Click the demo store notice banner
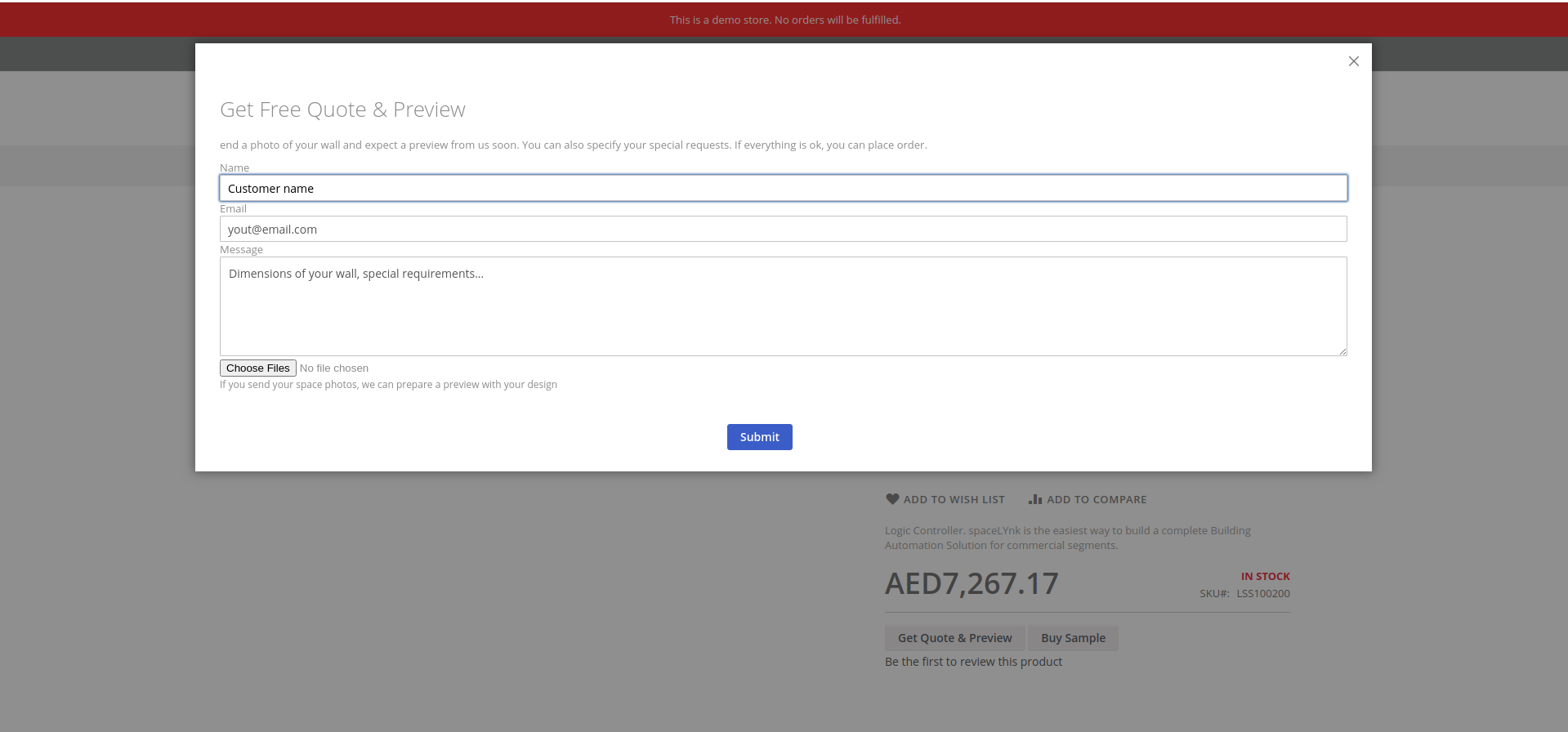Viewport: 1568px width, 732px height. click(x=784, y=20)
